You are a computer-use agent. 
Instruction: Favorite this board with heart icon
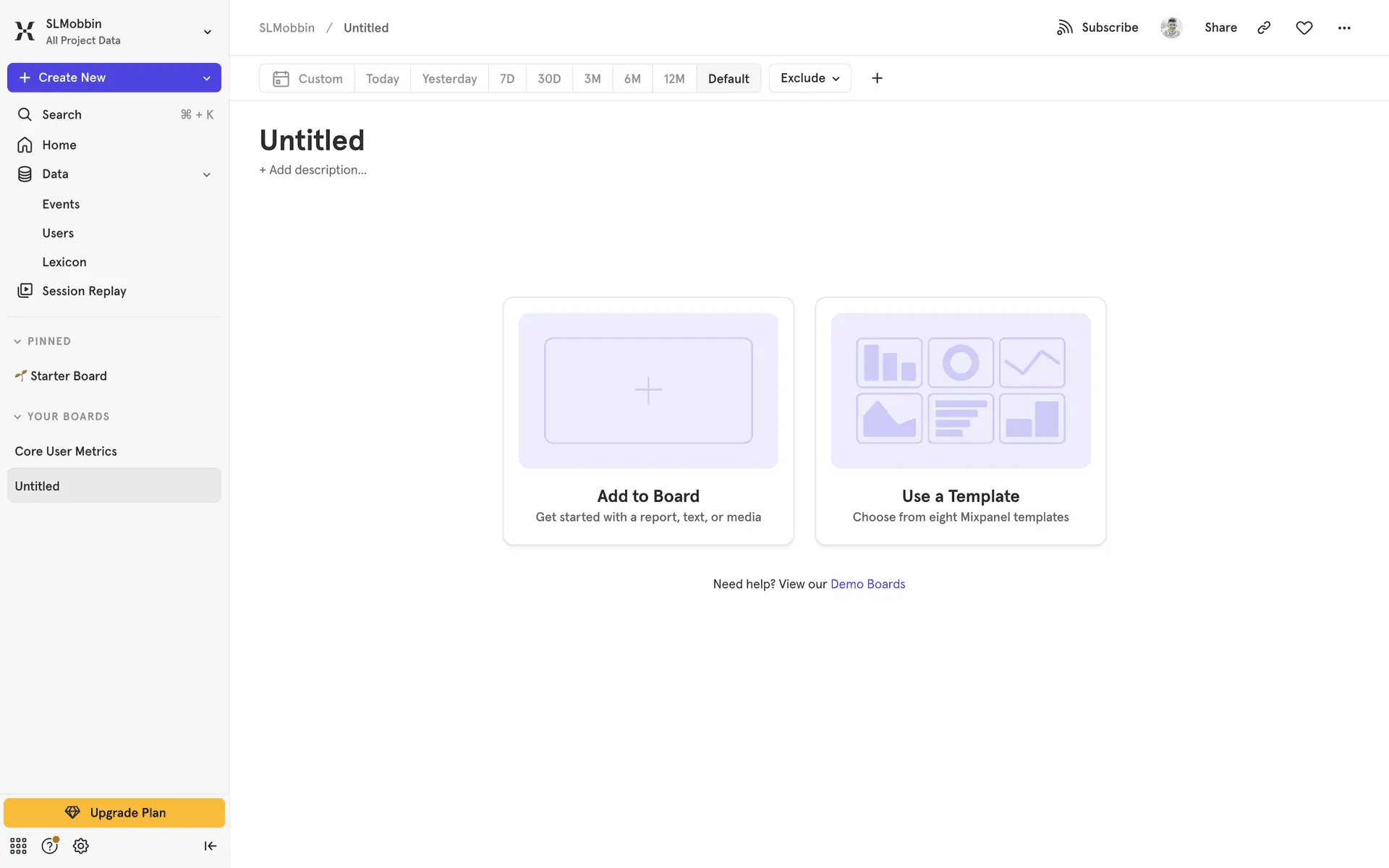pos(1304,27)
